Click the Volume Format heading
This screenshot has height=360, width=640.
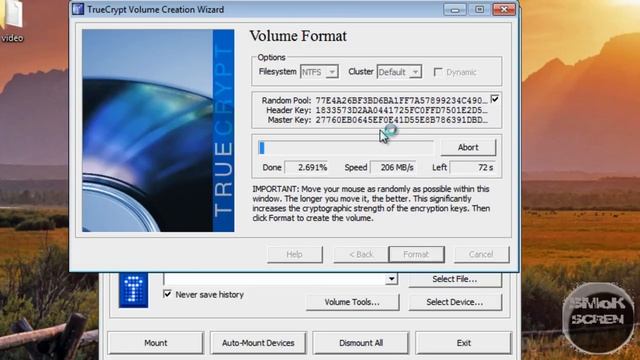point(298,36)
